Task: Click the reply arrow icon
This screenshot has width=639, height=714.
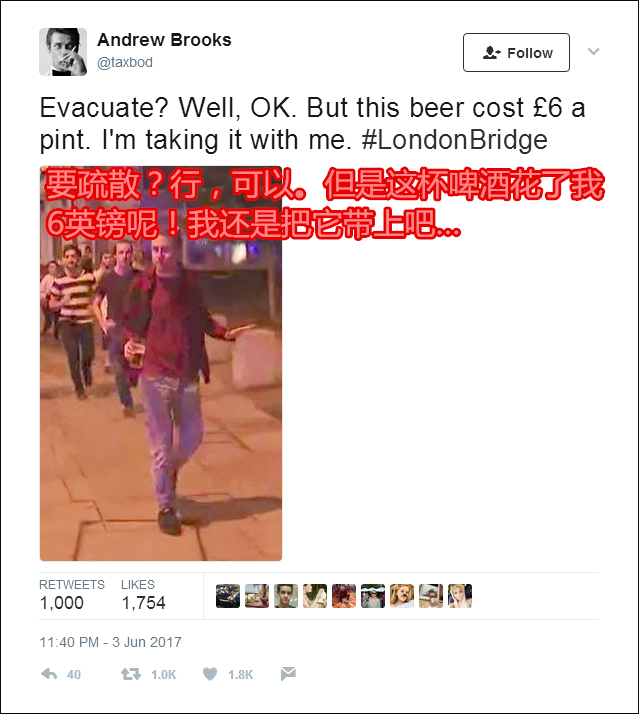Action: tap(49, 674)
